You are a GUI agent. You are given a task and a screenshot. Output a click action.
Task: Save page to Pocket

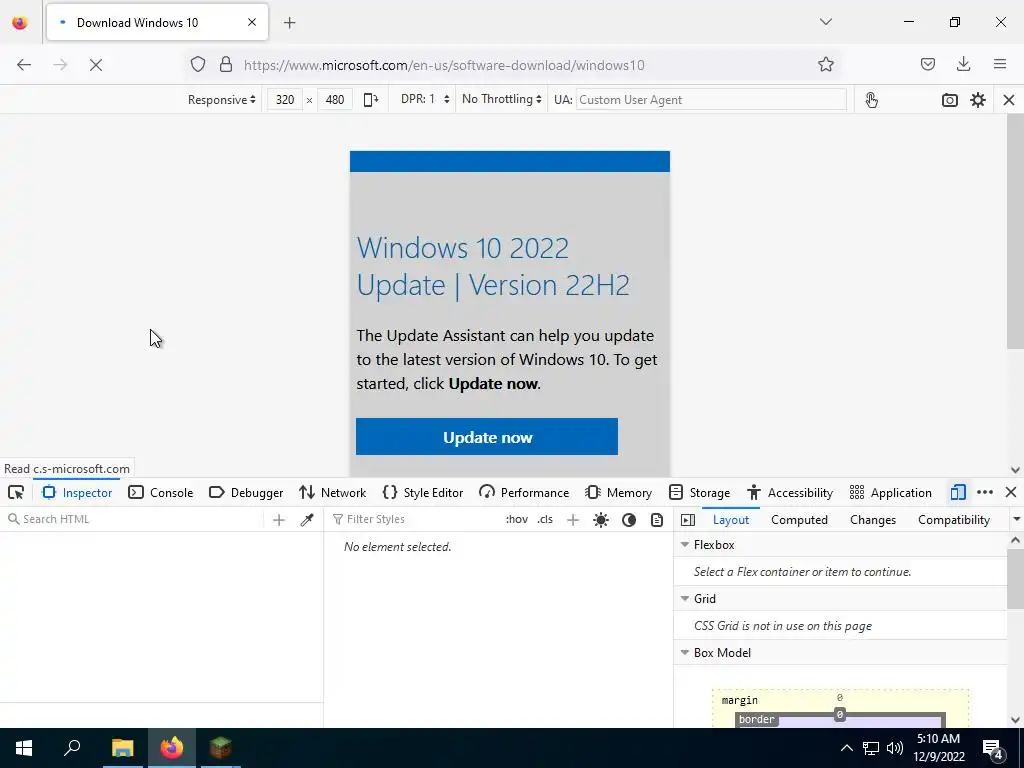[927, 65]
